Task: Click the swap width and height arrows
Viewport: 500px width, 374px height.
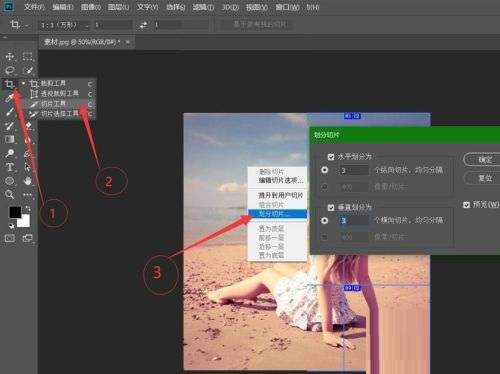Action: point(143,25)
